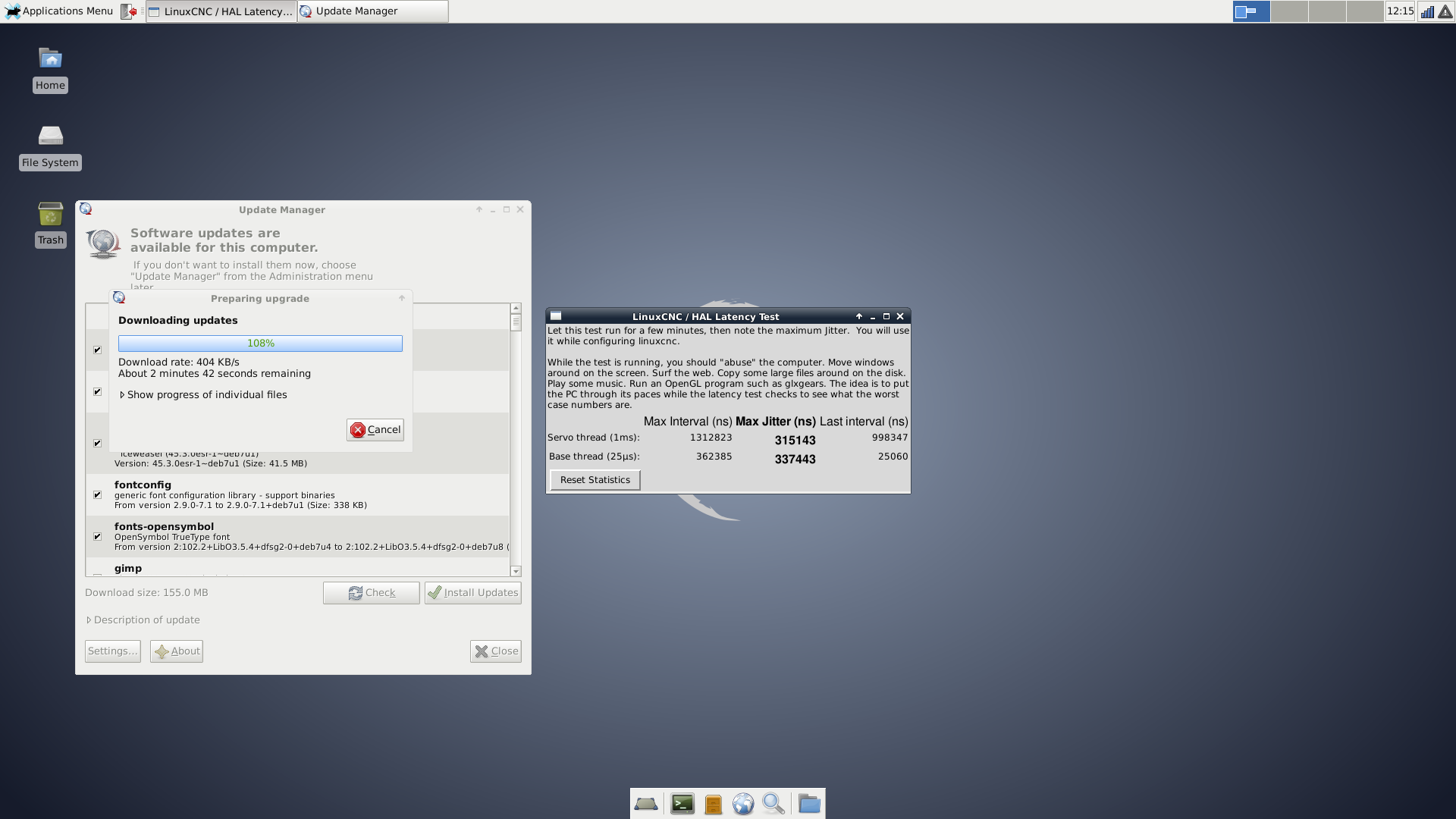Toggle the fonts-opensymbol update checkbox

97,537
